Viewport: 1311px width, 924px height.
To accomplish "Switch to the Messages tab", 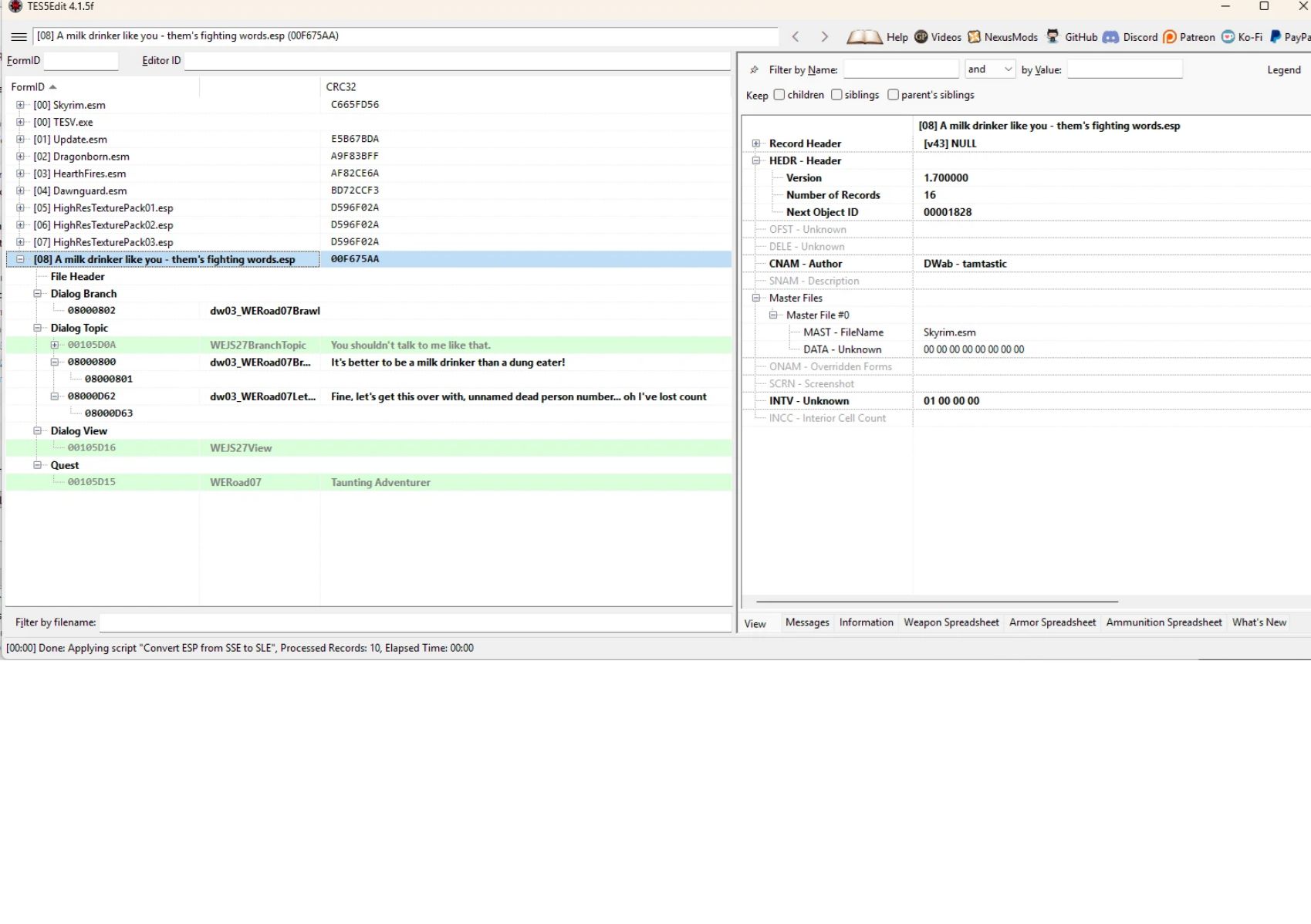I will tap(807, 622).
